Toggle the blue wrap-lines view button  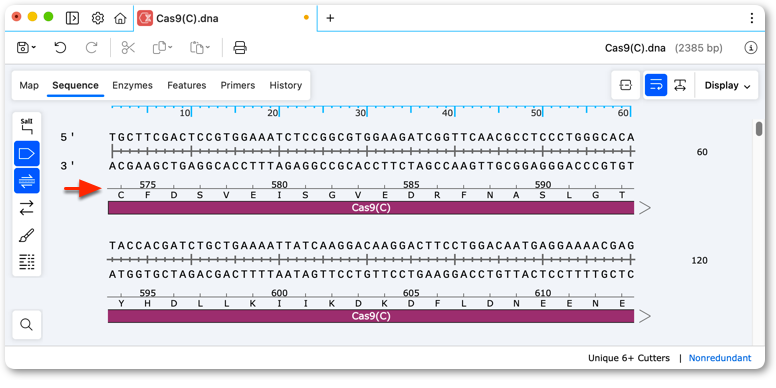pyautogui.click(x=656, y=85)
